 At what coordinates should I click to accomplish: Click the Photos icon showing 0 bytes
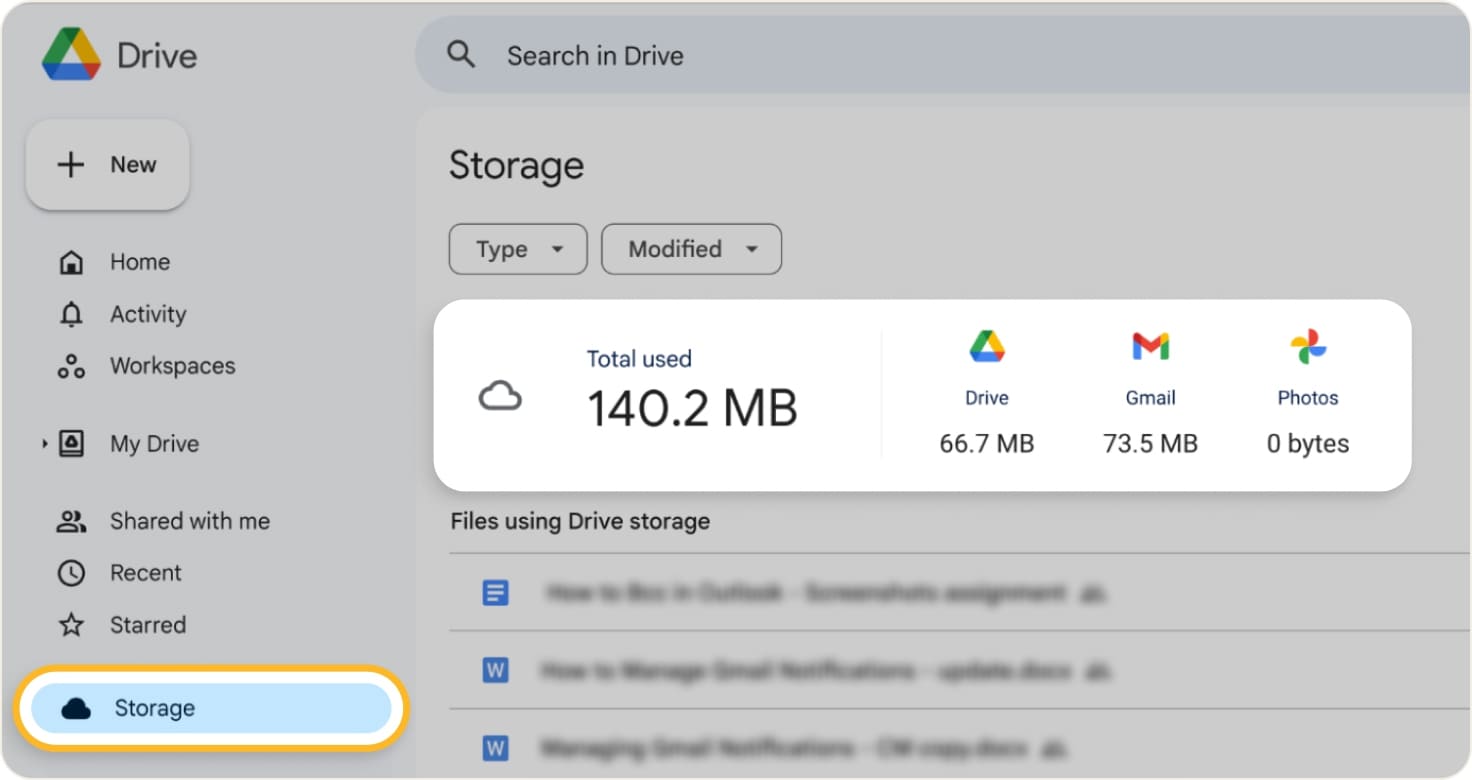tap(1307, 346)
